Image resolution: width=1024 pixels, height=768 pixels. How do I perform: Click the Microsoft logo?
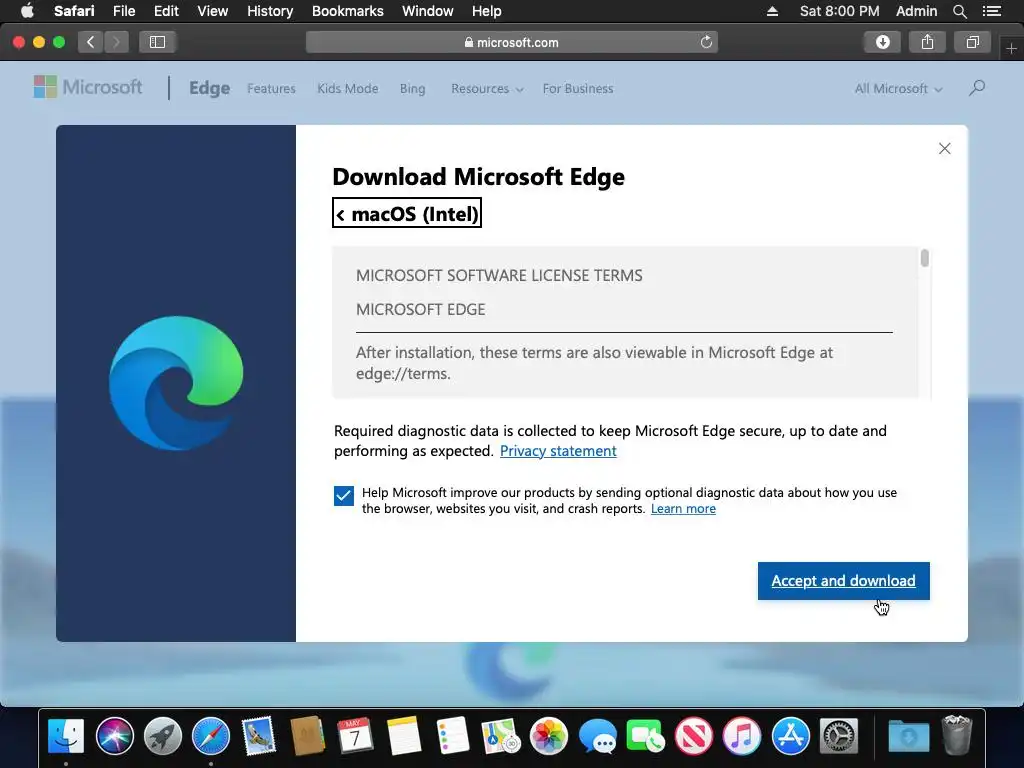pos(88,87)
